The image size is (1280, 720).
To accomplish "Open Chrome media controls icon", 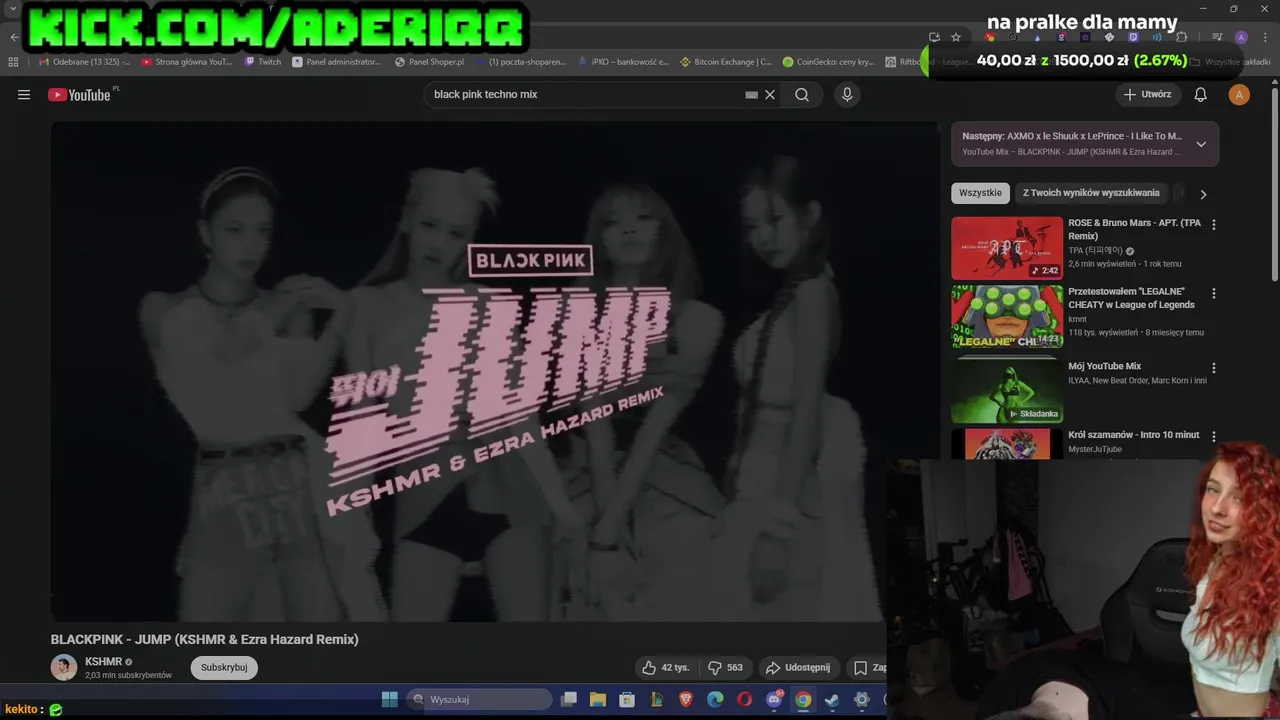I will (x=1217, y=37).
